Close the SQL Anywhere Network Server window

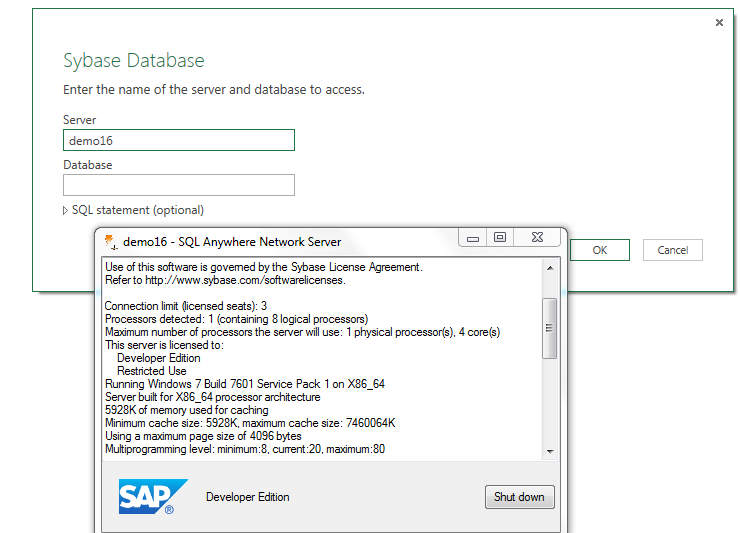click(537, 238)
